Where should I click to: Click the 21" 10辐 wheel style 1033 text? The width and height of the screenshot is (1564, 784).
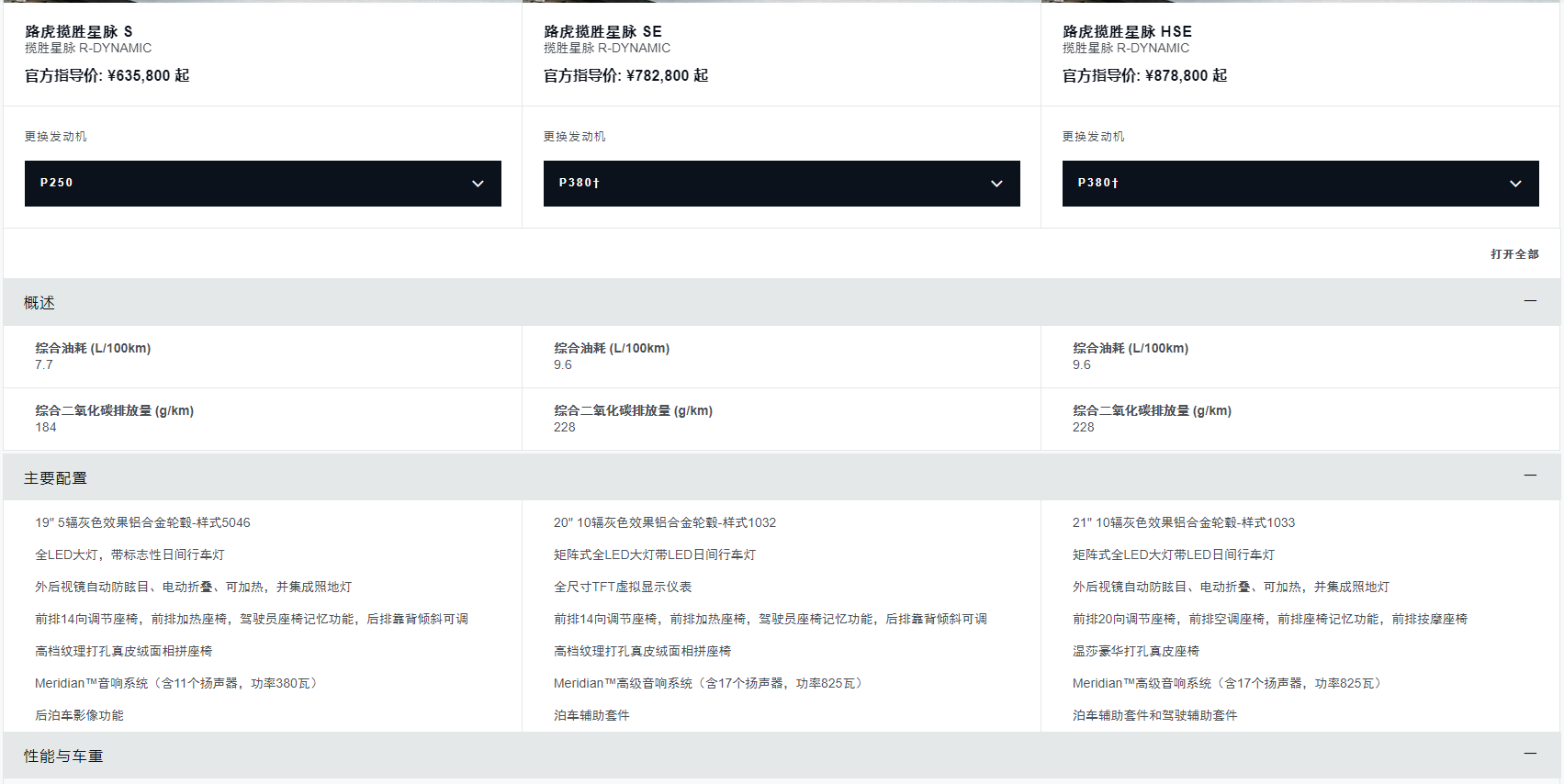pyautogui.click(x=1184, y=522)
